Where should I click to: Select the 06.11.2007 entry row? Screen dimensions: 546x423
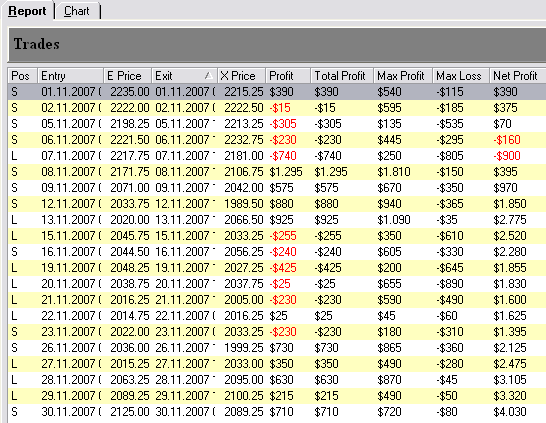pyautogui.click(x=277, y=140)
